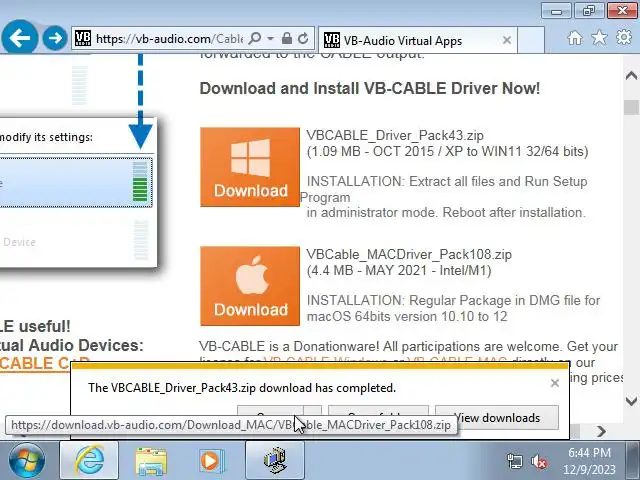Open the Tools gear menu

coord(624,38)
